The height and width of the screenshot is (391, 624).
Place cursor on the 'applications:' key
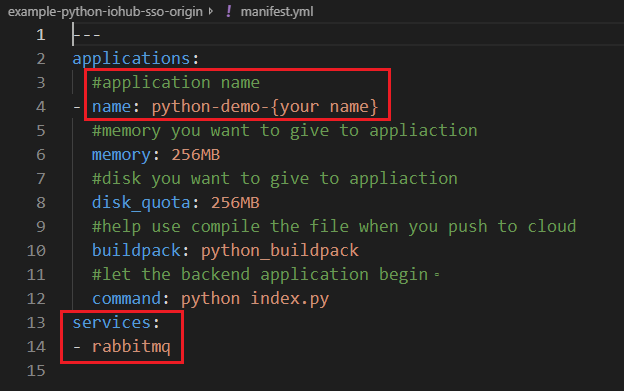click(135, 59)
